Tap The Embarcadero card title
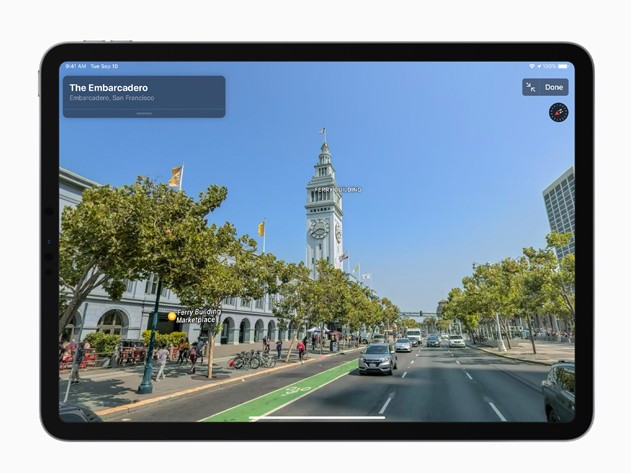Image resolution: width=631 pixels, height=473 pixels. (x=109, y=88)
